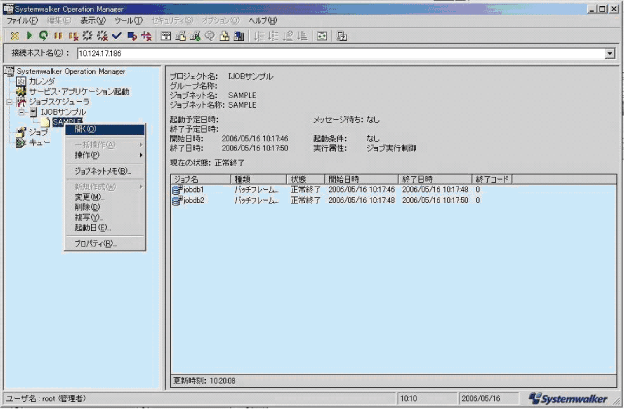The width and height of the screenshot is (624, 409).
Task: Choose ジョブネットメモ in context menu
Action: click(x=105, y=171)
